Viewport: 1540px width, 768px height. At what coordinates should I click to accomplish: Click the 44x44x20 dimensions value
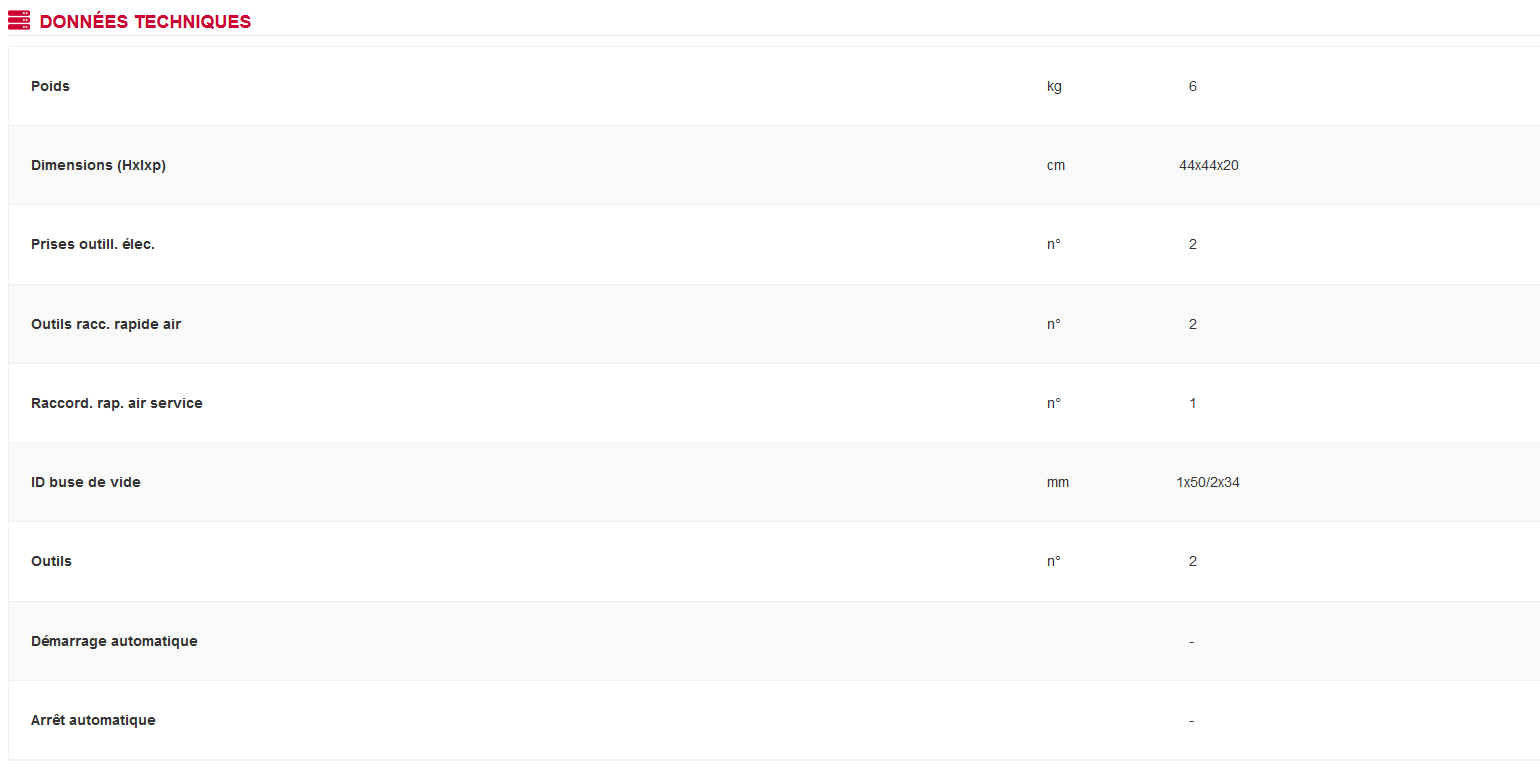tap(1208, 165)
